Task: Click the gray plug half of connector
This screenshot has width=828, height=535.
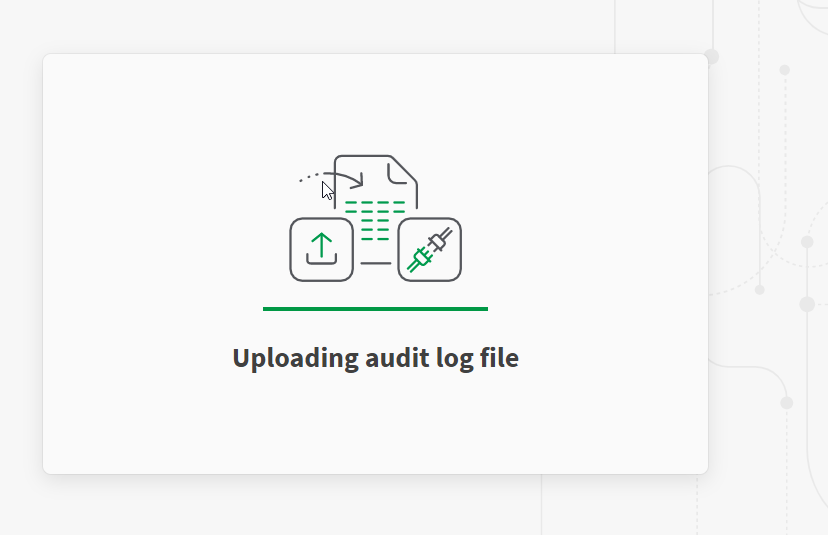Action: [x=440, y=239]
